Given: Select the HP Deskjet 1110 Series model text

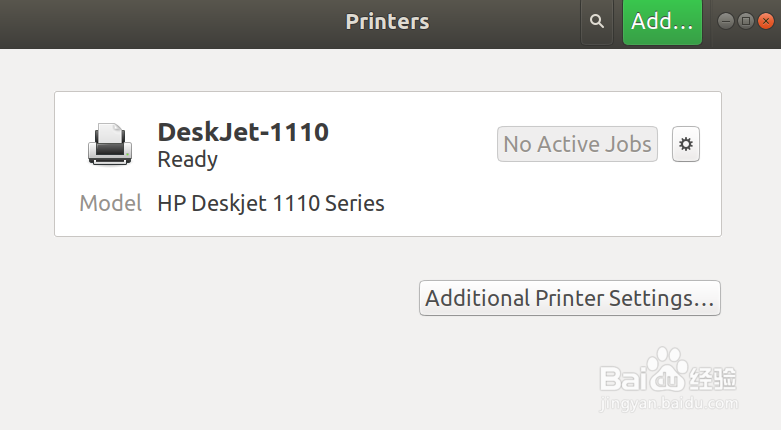Looking at the screenshot, I should click(x=271, y=203).
